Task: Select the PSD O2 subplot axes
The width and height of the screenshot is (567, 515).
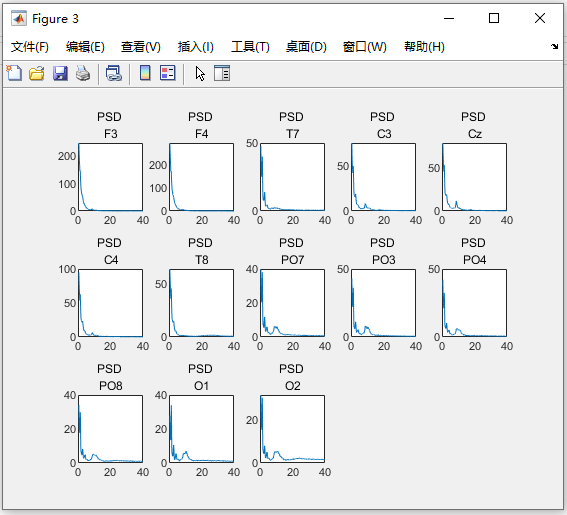Action: 293,429
